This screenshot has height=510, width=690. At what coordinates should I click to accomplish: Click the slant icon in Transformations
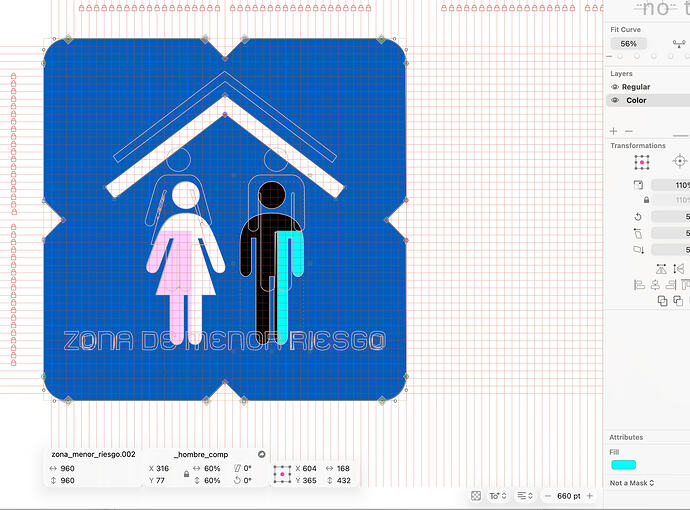[x=638, y=233]
